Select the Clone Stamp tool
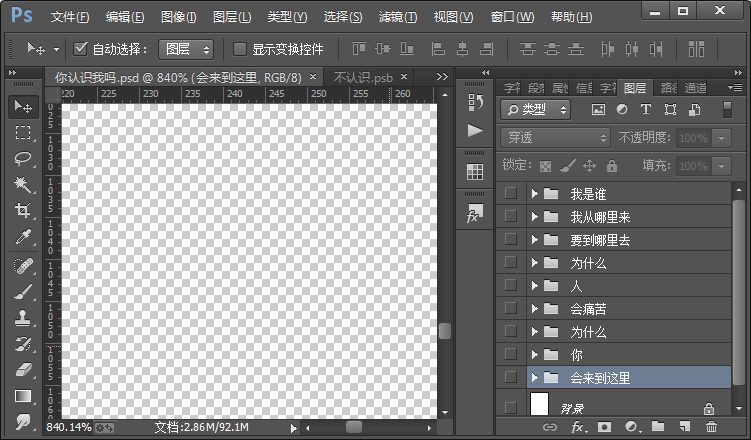The width and height of the screenshot is (751, 440). (x=23, y=318)
